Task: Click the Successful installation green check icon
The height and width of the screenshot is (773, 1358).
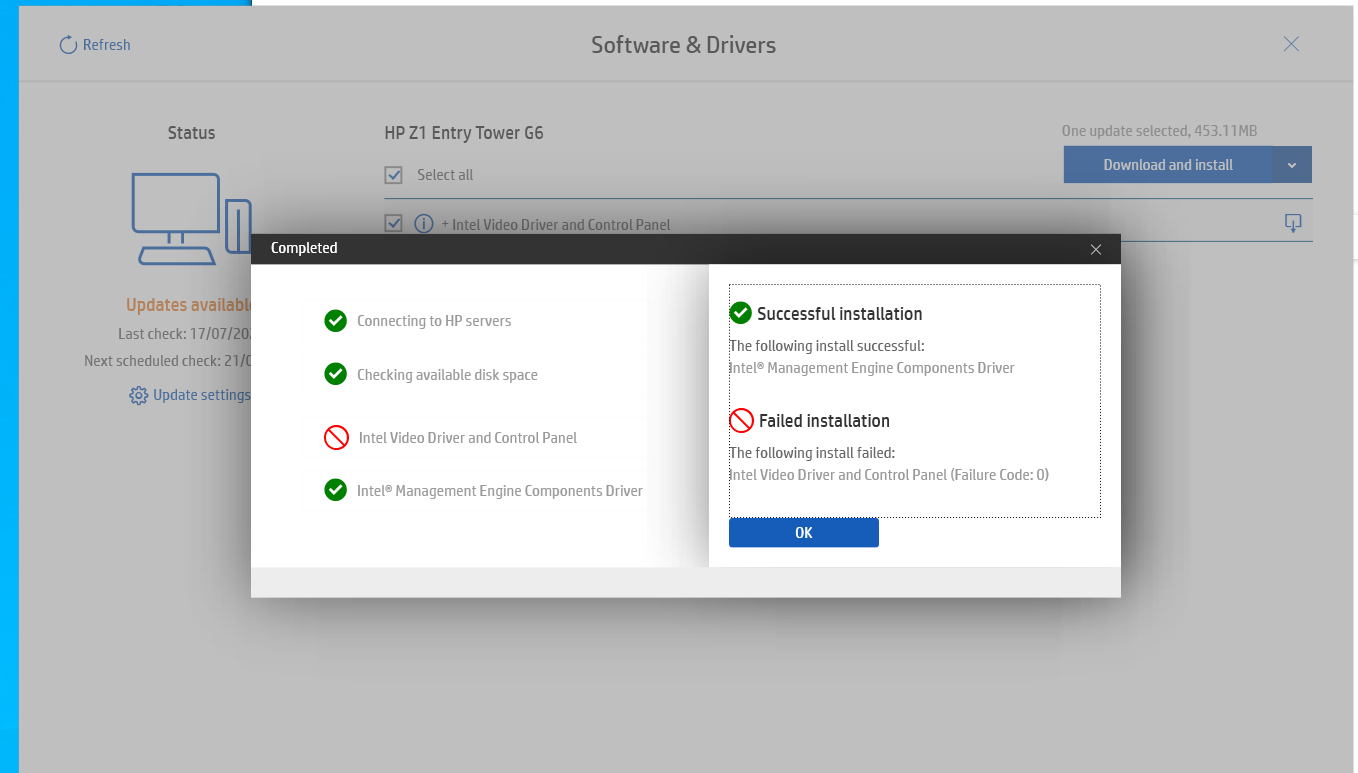Action: click(x=740, y=314)
